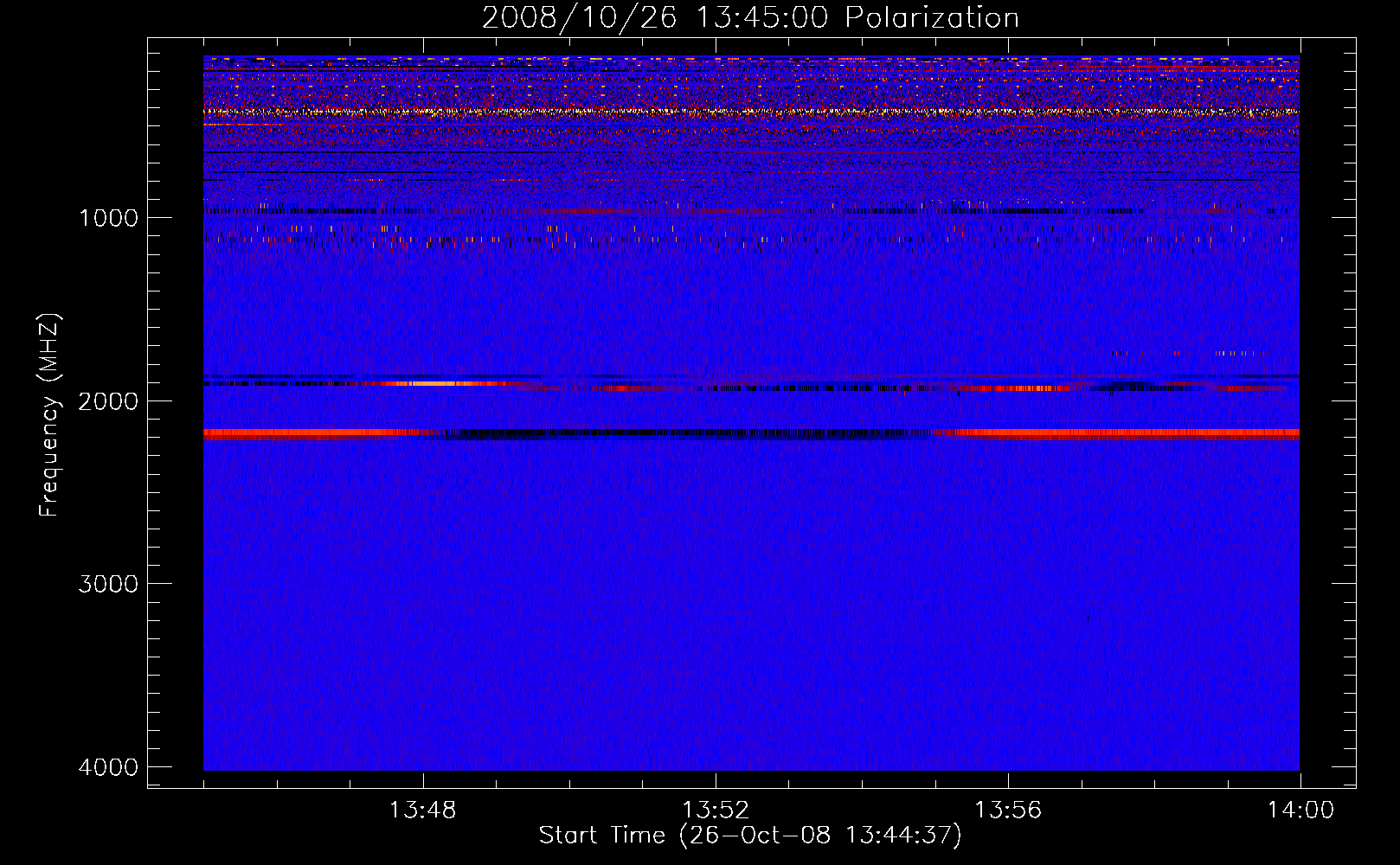Click the '14:00' time tick label
This screenshot has width=1400, height=865.
tap(1300, 811)
